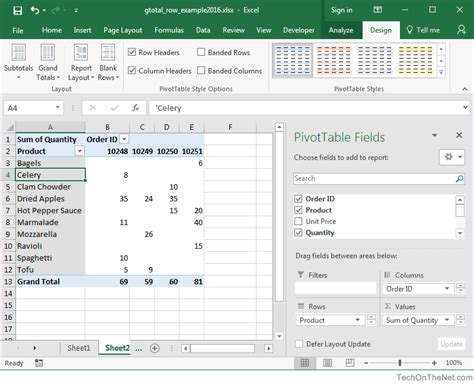This screenshot has width=474, height=385.
Task: Switch to the Data tab
Action: click(203, 30)
